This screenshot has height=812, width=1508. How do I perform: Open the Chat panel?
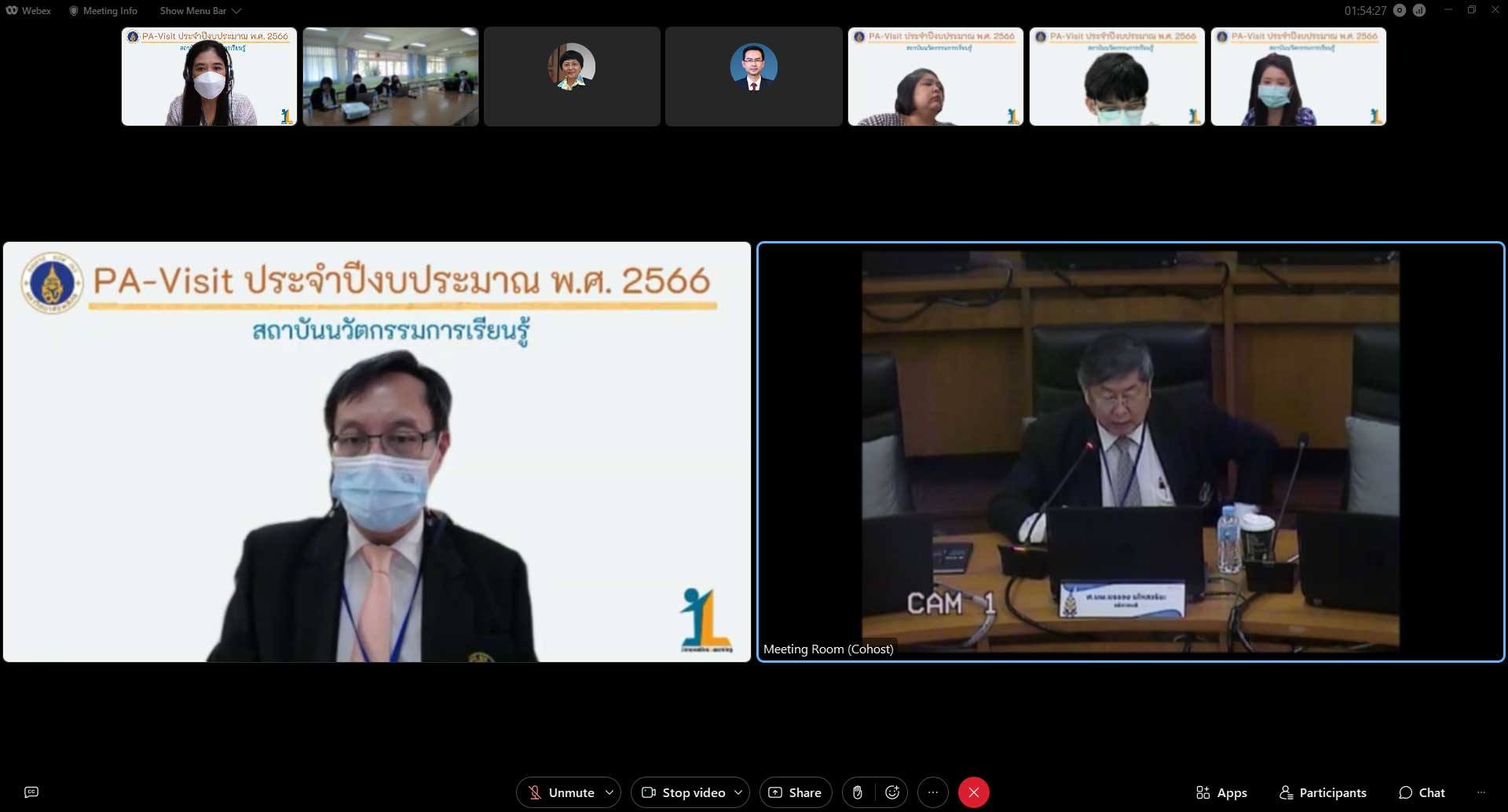point(1422,792)
